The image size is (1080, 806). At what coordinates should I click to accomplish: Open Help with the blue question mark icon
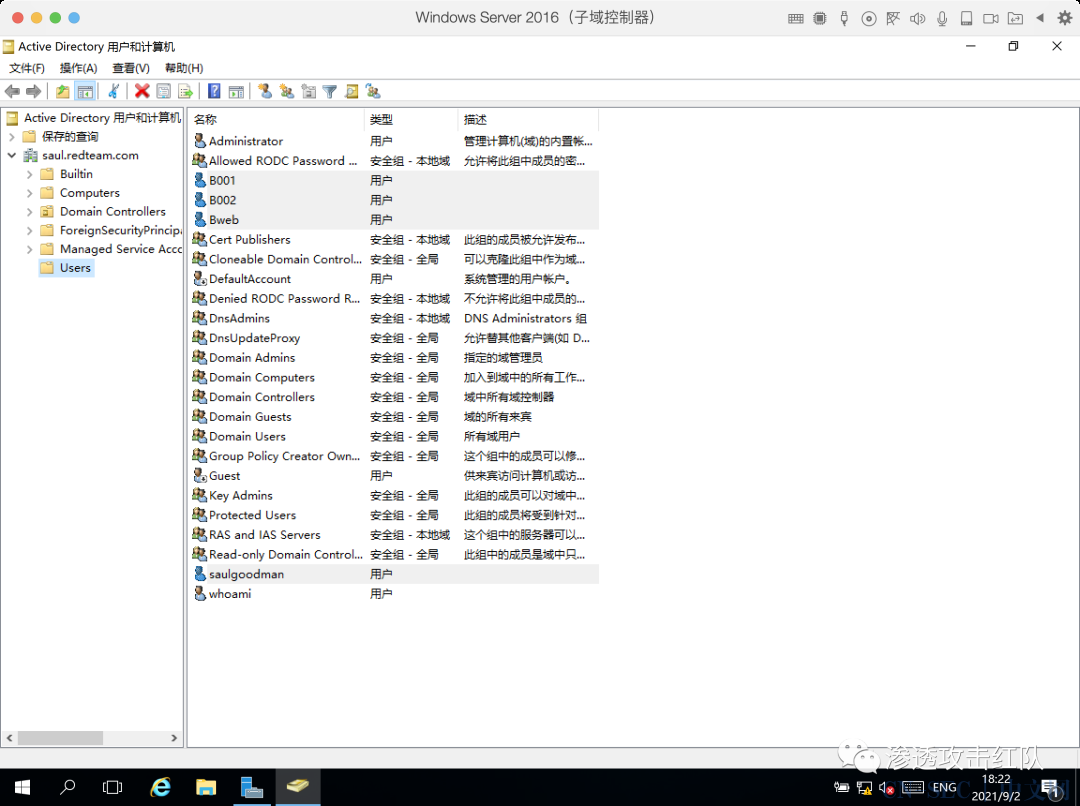click(214, 92)
